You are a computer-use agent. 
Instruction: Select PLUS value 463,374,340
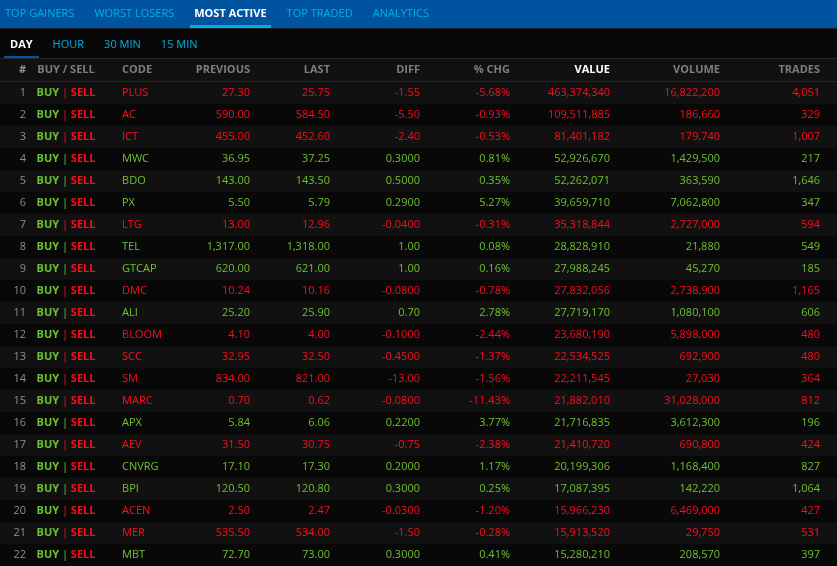(x=579, y=92)
